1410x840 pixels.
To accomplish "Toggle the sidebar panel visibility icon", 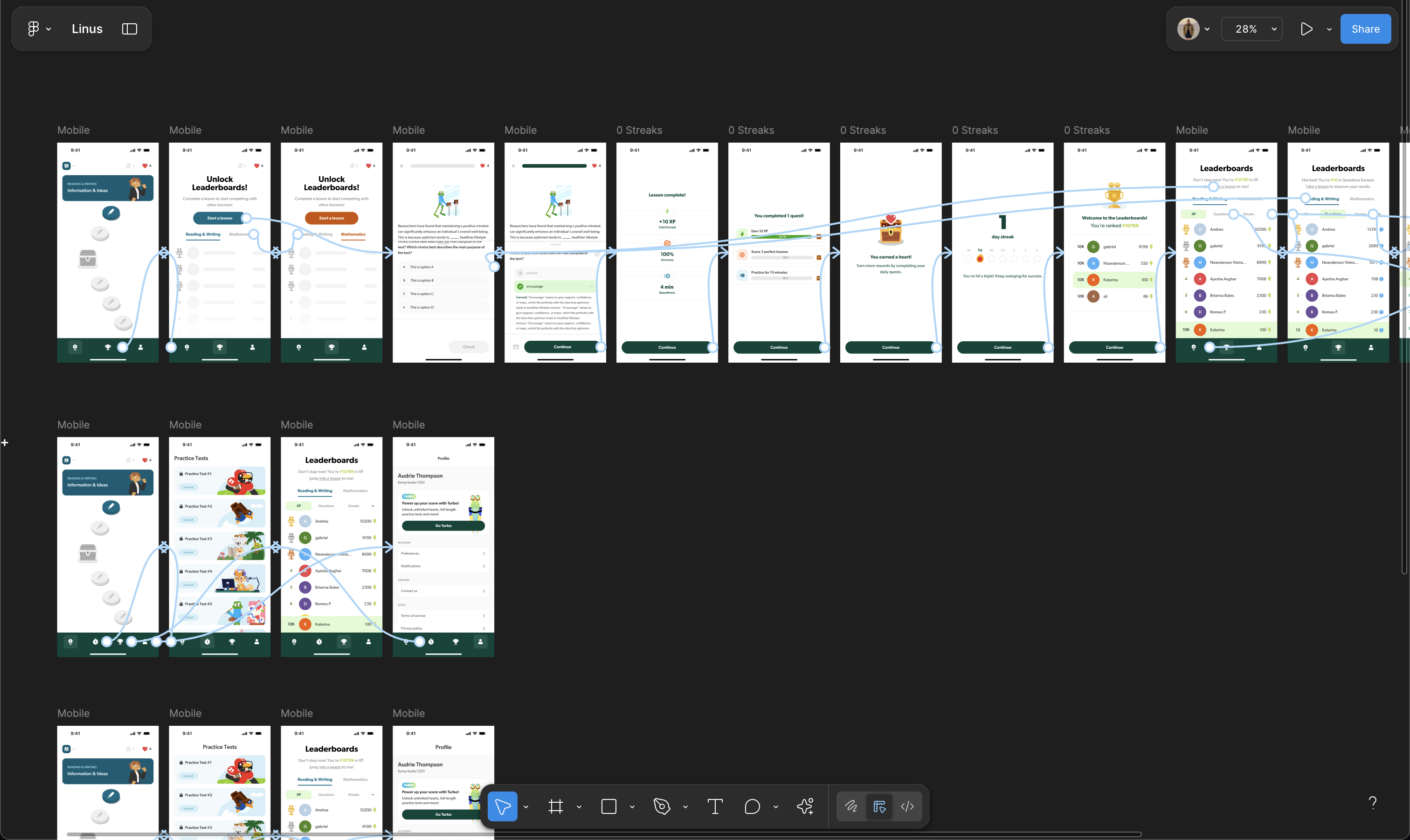I will click(130, 29).
